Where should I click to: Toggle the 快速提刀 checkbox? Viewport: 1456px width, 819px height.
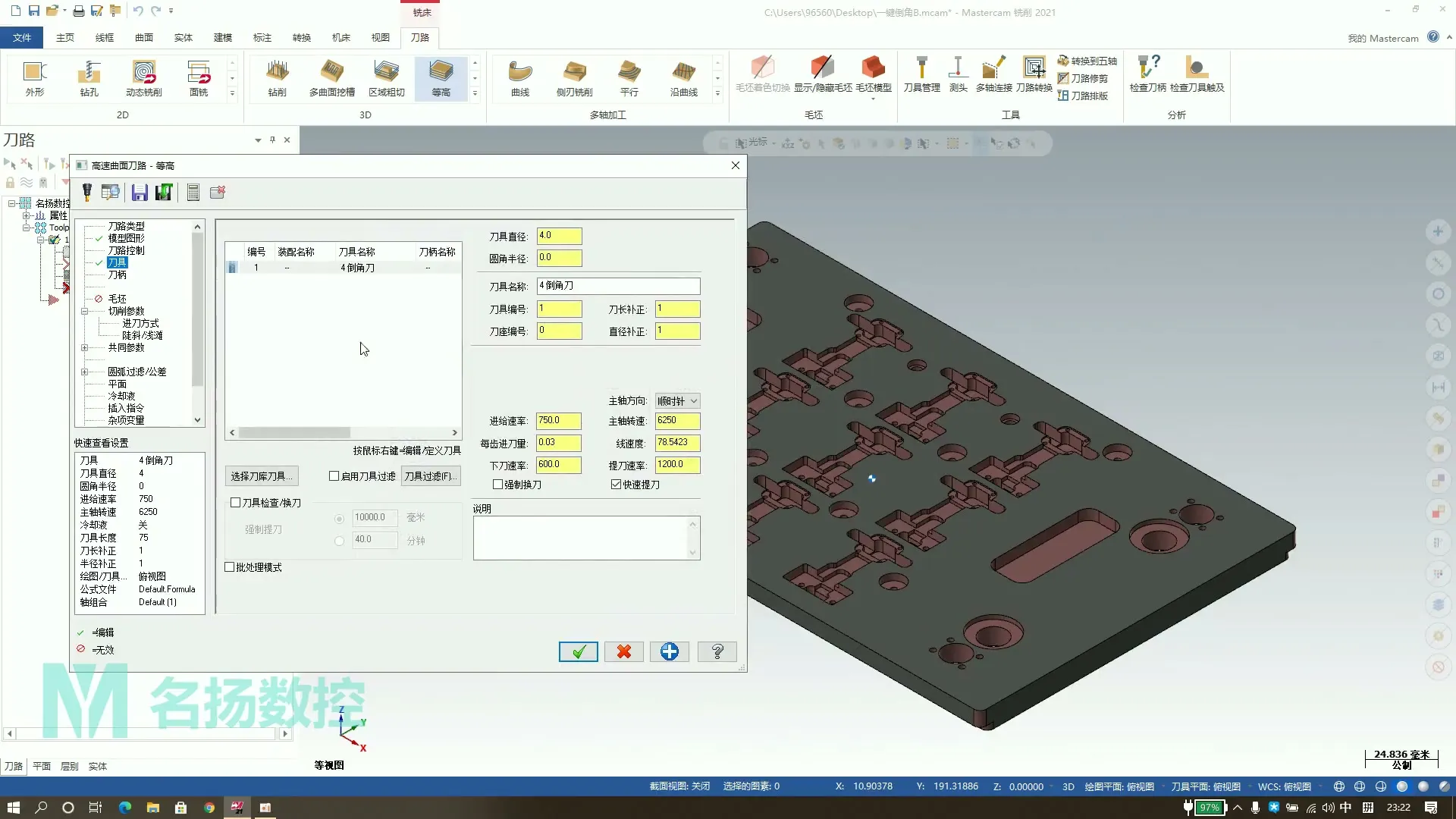pyautogui.click(x=616, y=485)
